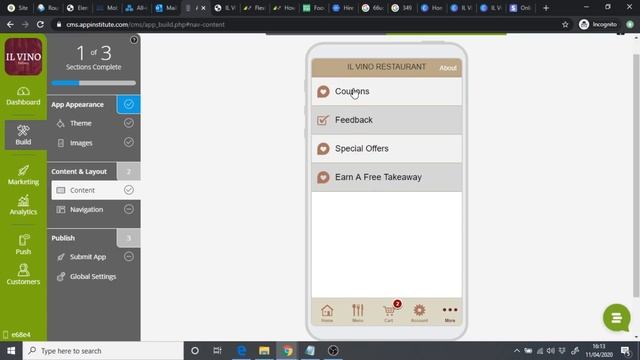Click the Earn A Free Takeaway icon
Screen dimensions: 640x360
323,177
